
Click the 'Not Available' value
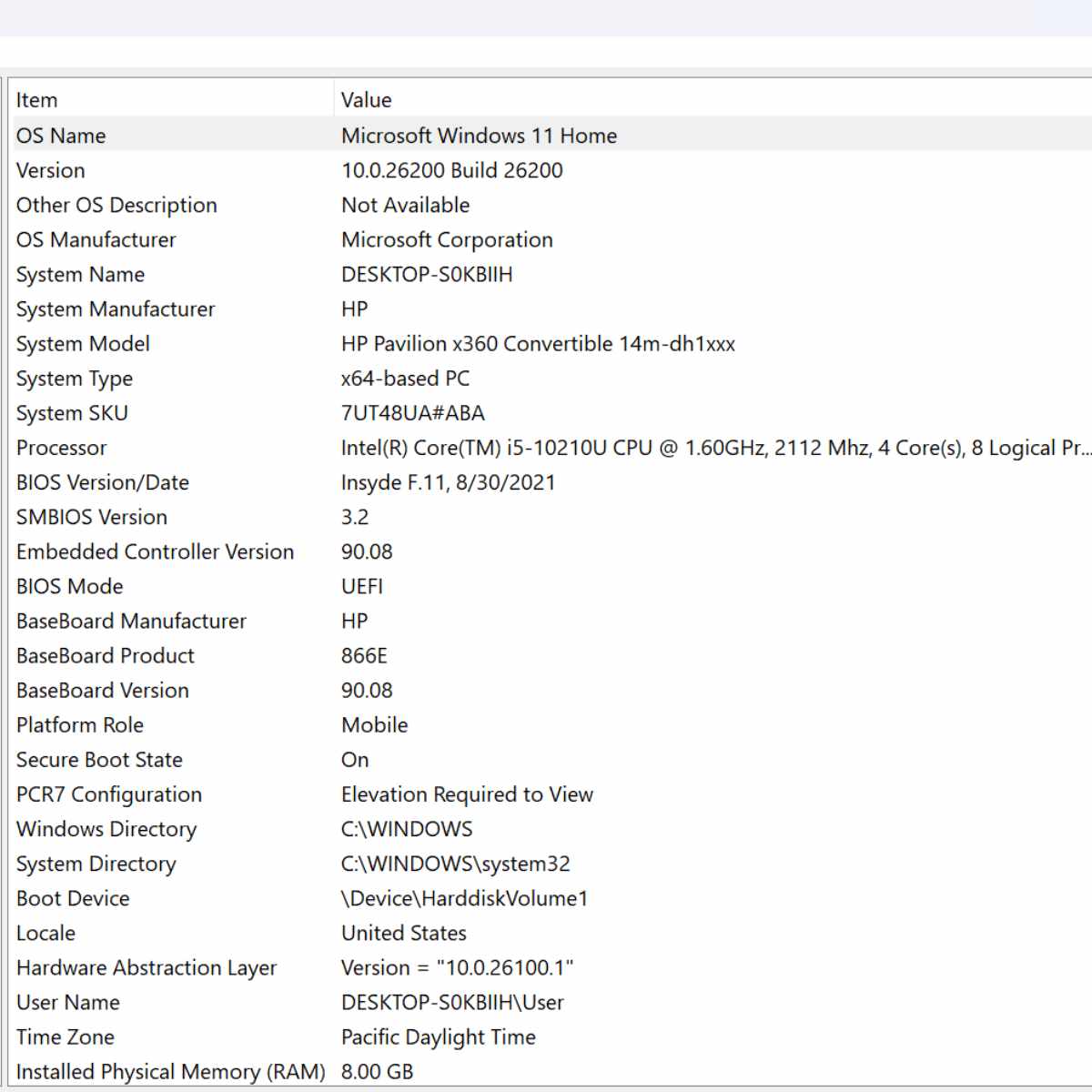405,205
